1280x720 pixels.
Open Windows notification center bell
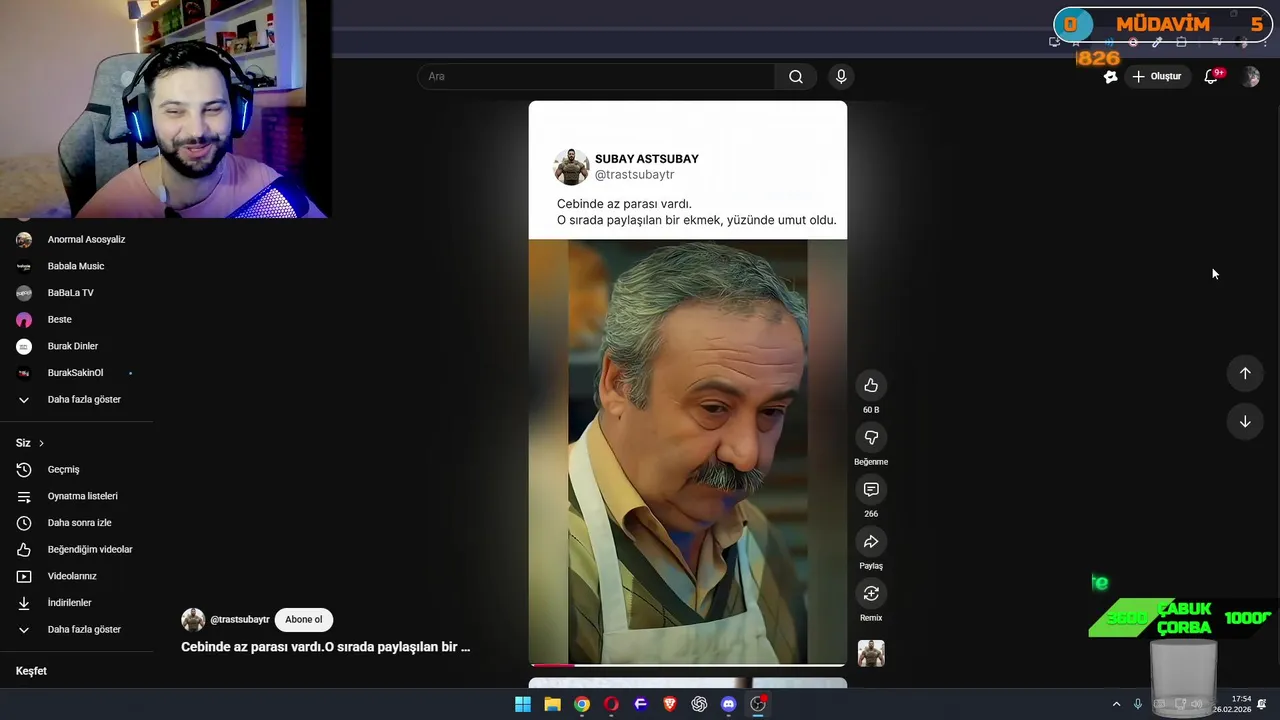(1262, 704)
